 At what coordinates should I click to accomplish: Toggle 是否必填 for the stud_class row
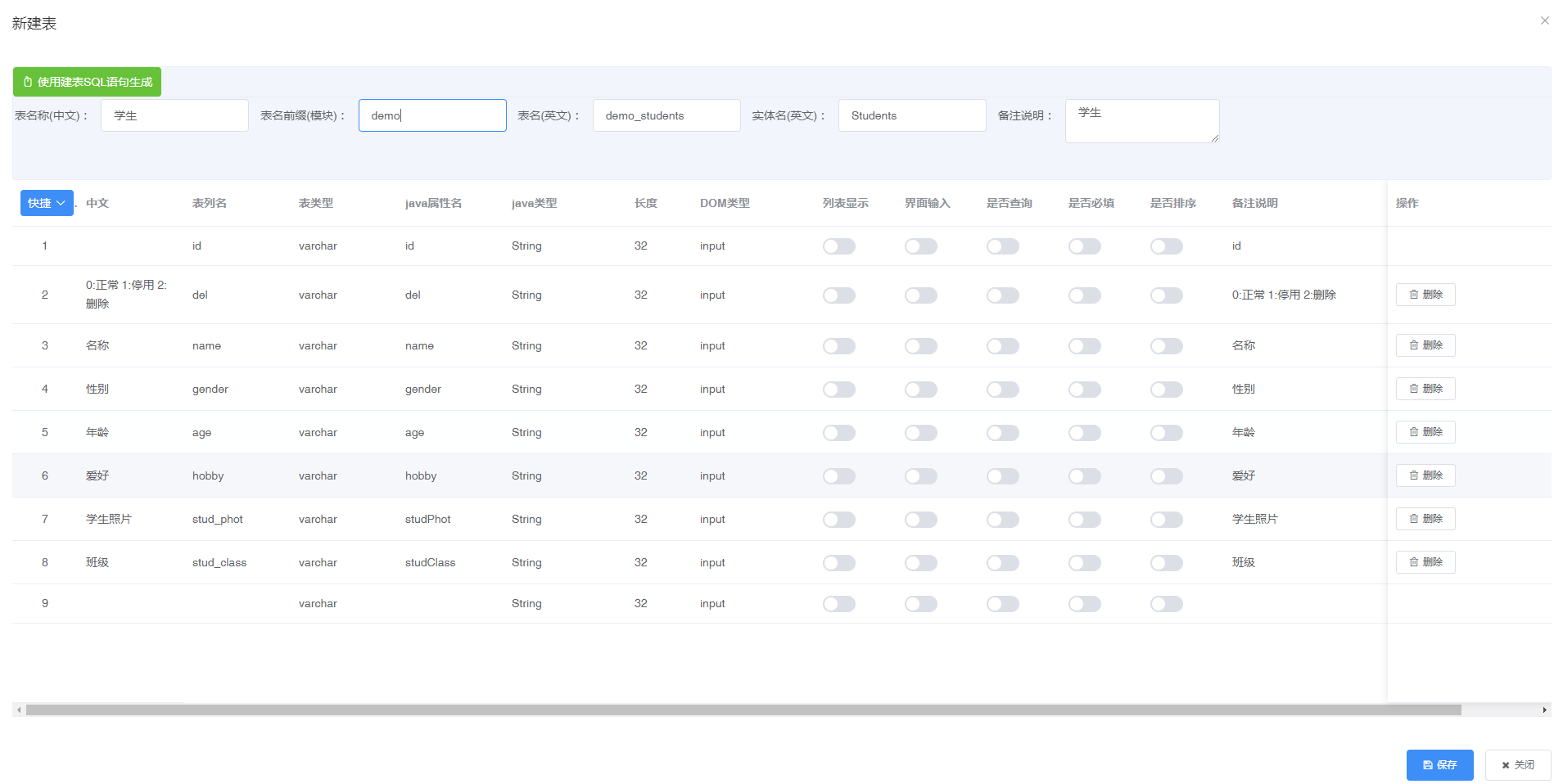1085,563
